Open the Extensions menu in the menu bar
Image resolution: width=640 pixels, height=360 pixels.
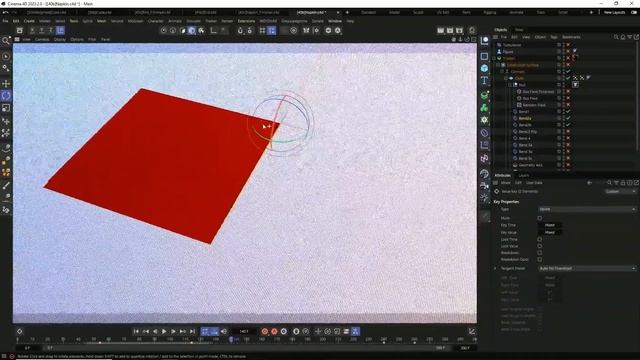point(246,21)
